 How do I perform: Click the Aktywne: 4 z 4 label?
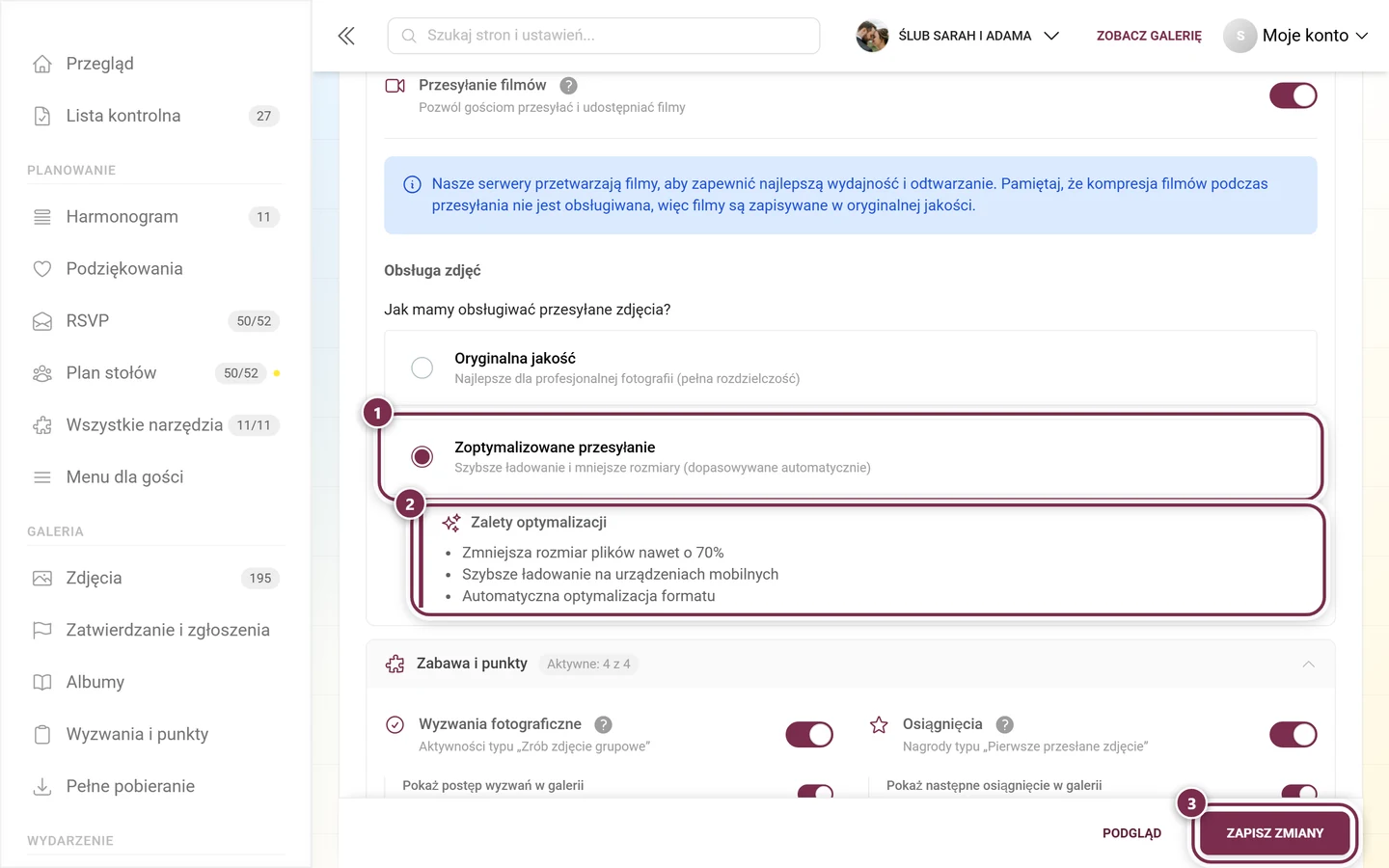coord(588,665)
